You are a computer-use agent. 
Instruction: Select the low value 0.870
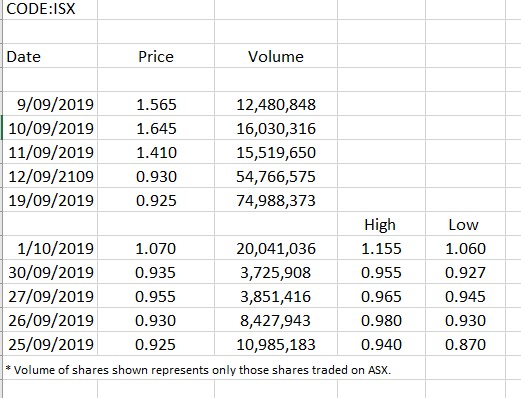pyautogui.click(x=465, y=344)
